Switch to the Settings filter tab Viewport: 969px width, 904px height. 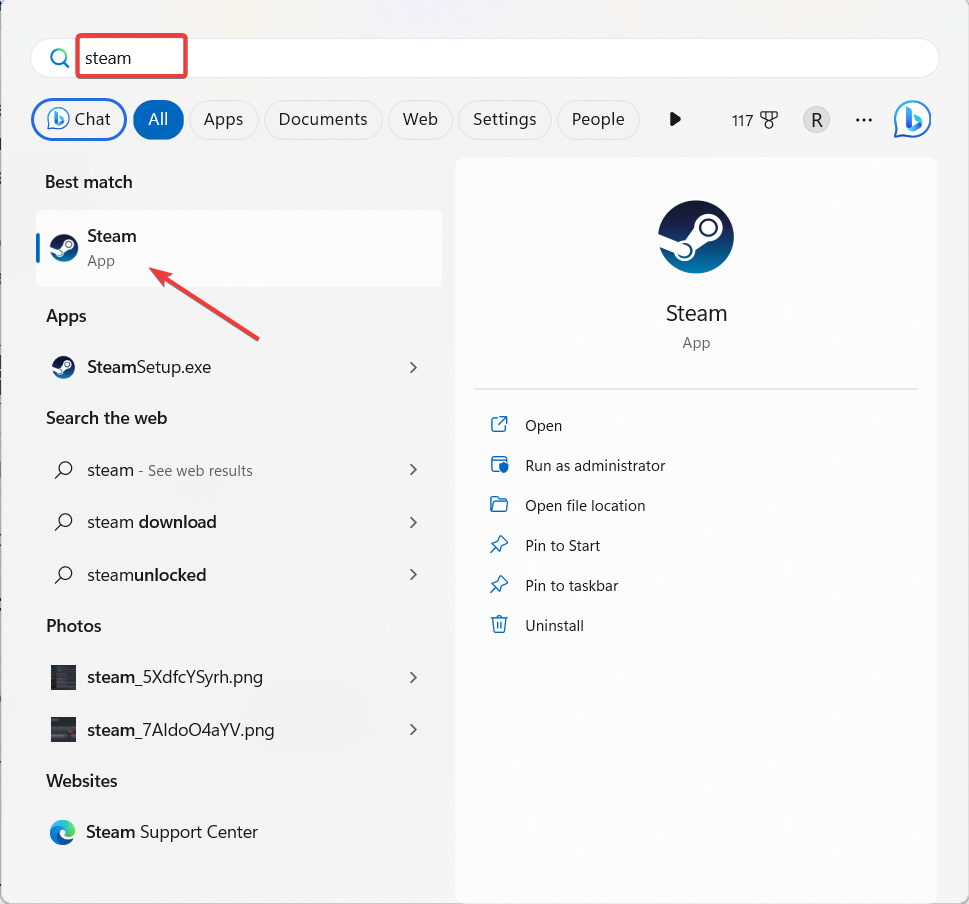click(x=505, y=119)
